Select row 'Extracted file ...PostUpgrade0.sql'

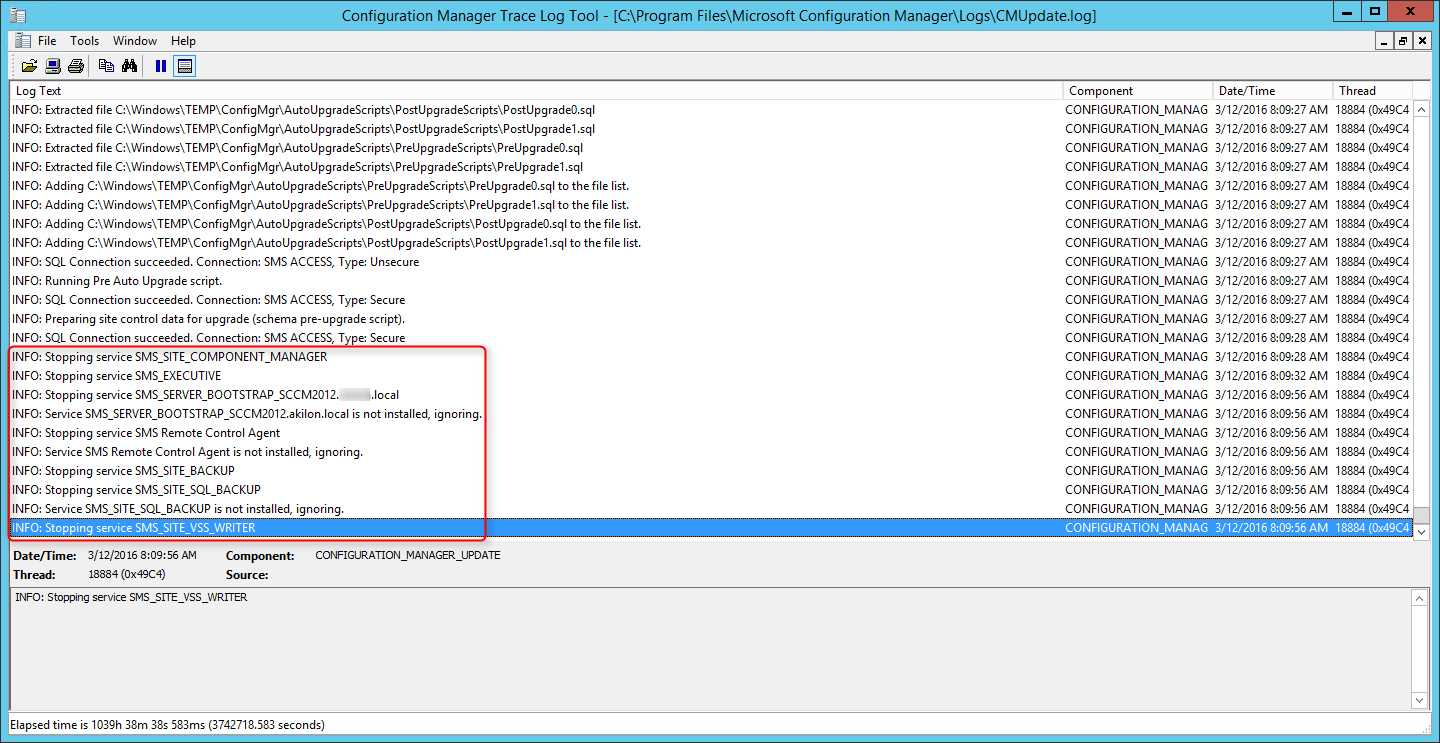pyautogui.click(x=711, y=110)
